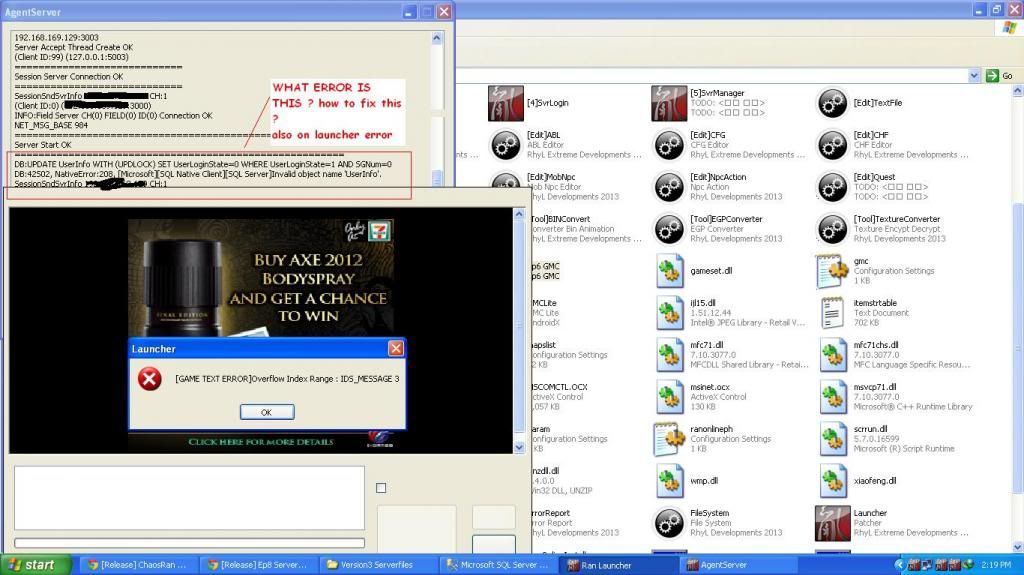This screenshot has height=575, width=1024.
Task: Select the FileSystem application icon
Action: pyautogui.click(x=669, y=523)
